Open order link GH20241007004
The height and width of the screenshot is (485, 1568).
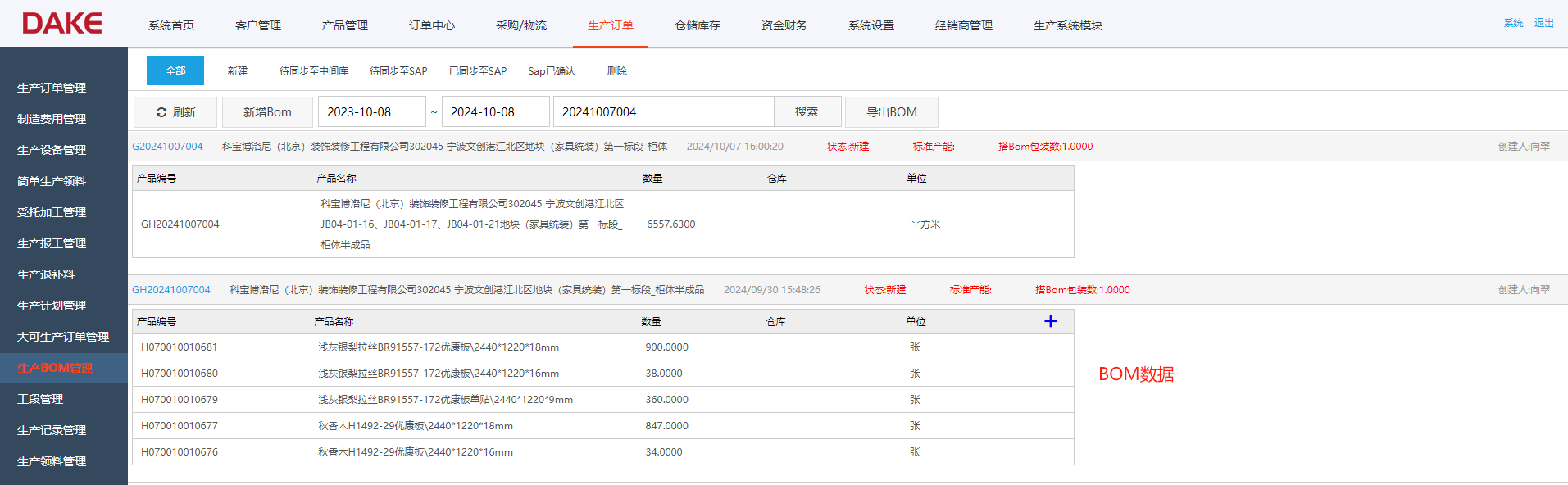click(171, 290)
